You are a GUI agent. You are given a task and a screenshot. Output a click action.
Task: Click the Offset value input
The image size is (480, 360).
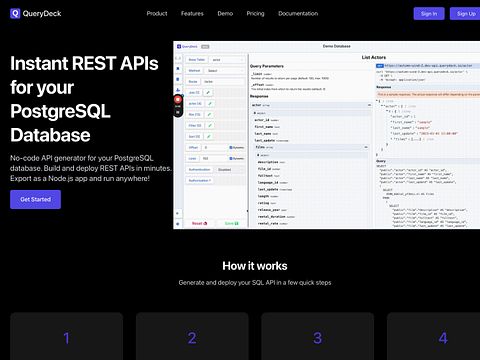(215, 147)
